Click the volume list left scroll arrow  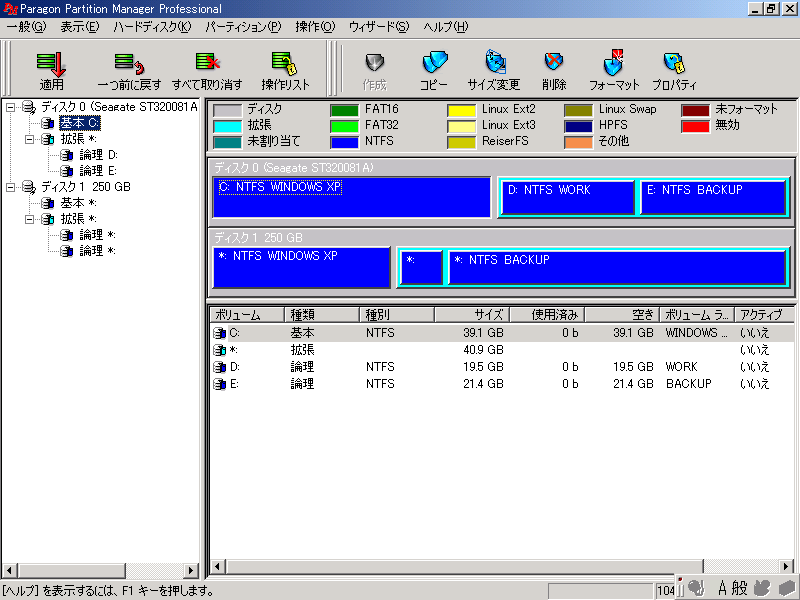tap(218, 566)
